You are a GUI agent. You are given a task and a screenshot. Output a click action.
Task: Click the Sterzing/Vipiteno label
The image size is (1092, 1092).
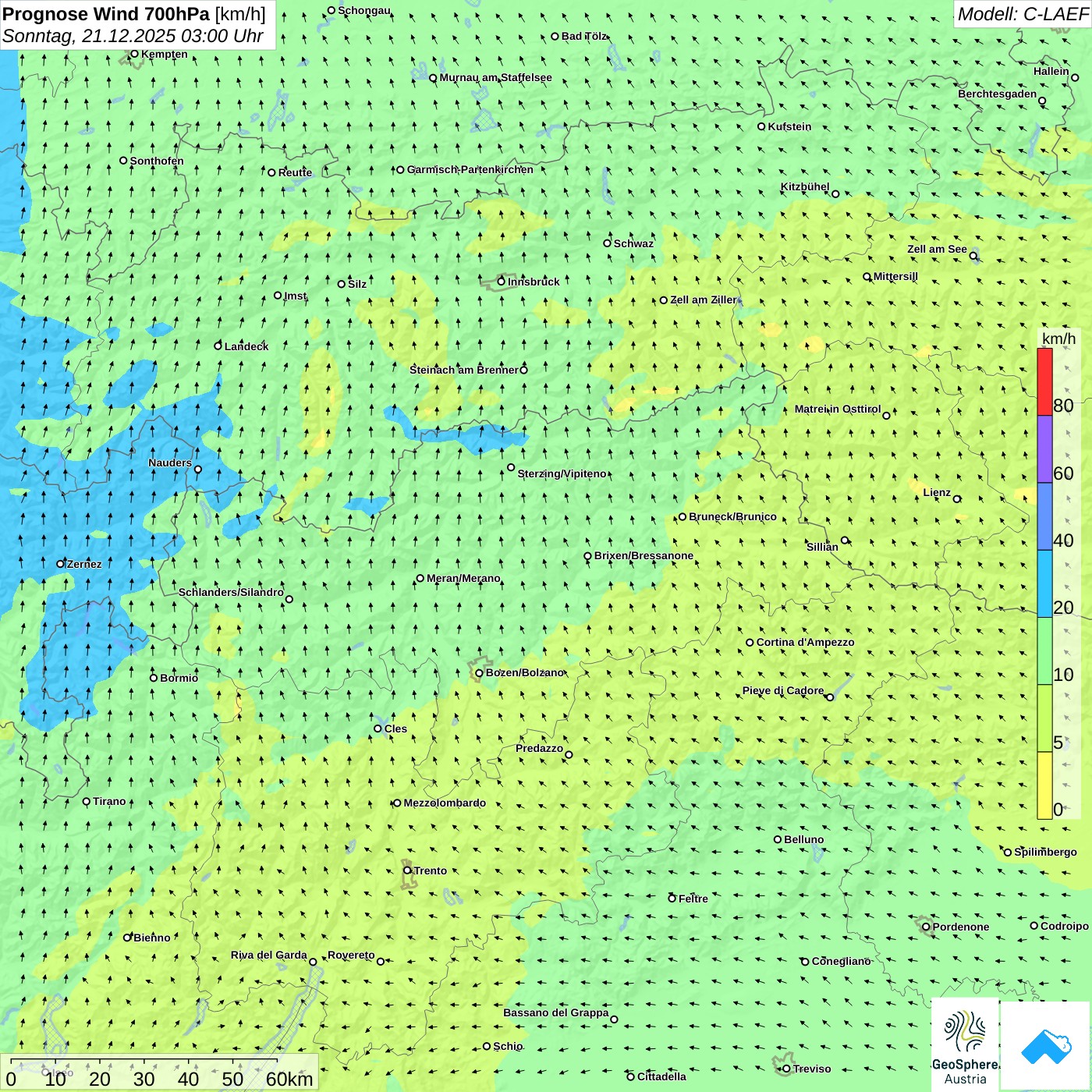pyautogui.click(x=562, y=473)
